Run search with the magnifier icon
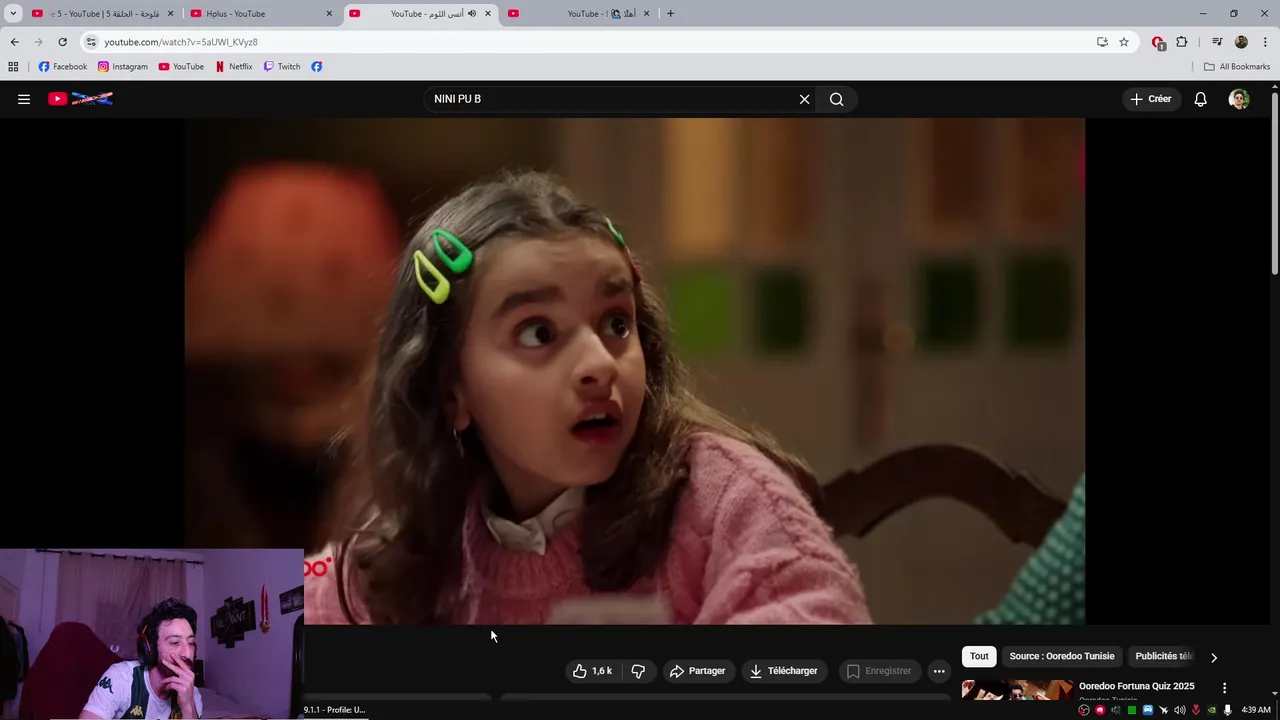The image size is (1280, 720). click(837, 99)
